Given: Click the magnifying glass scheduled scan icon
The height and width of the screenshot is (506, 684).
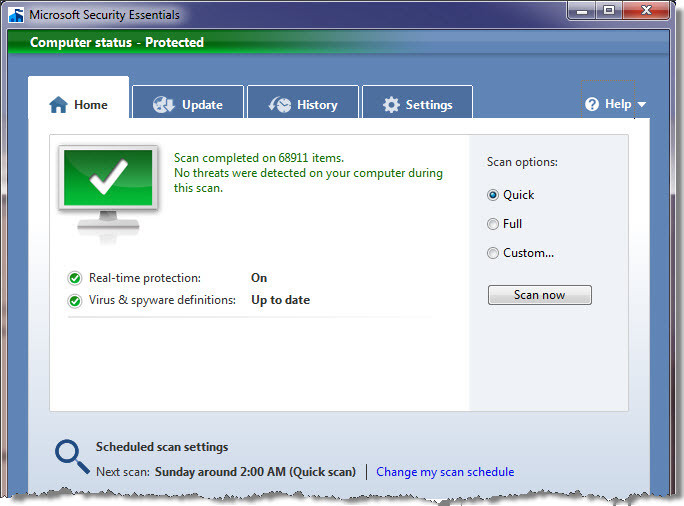Looking at the screenshot, I should [71, 456].
